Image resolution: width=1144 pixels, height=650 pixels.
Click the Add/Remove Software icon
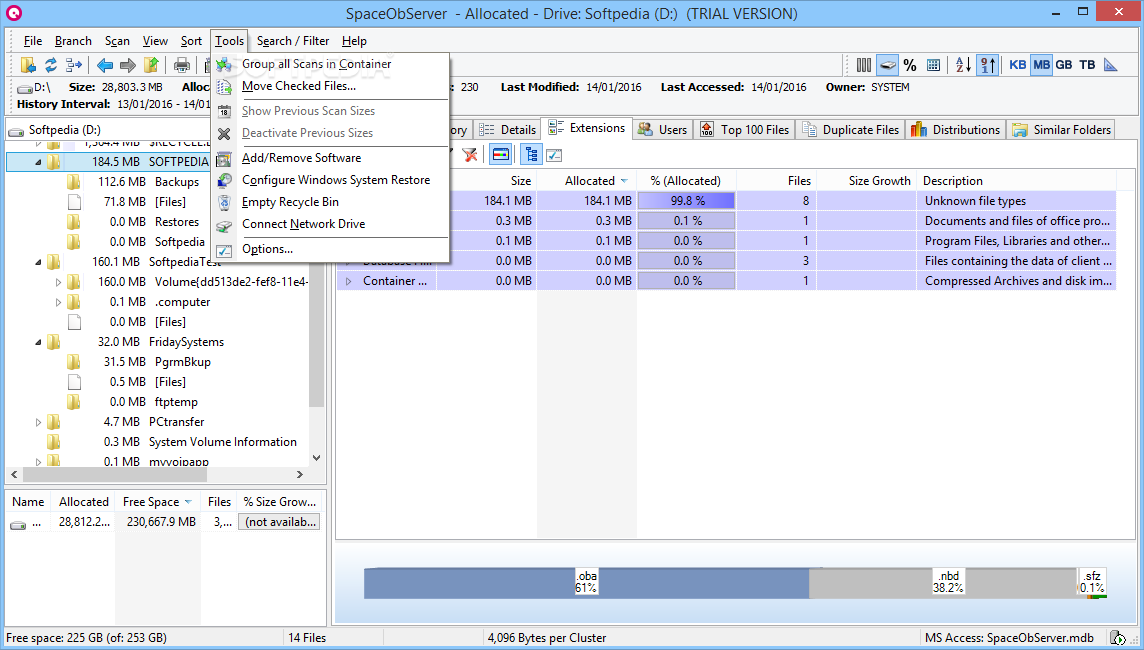point(225,158)
